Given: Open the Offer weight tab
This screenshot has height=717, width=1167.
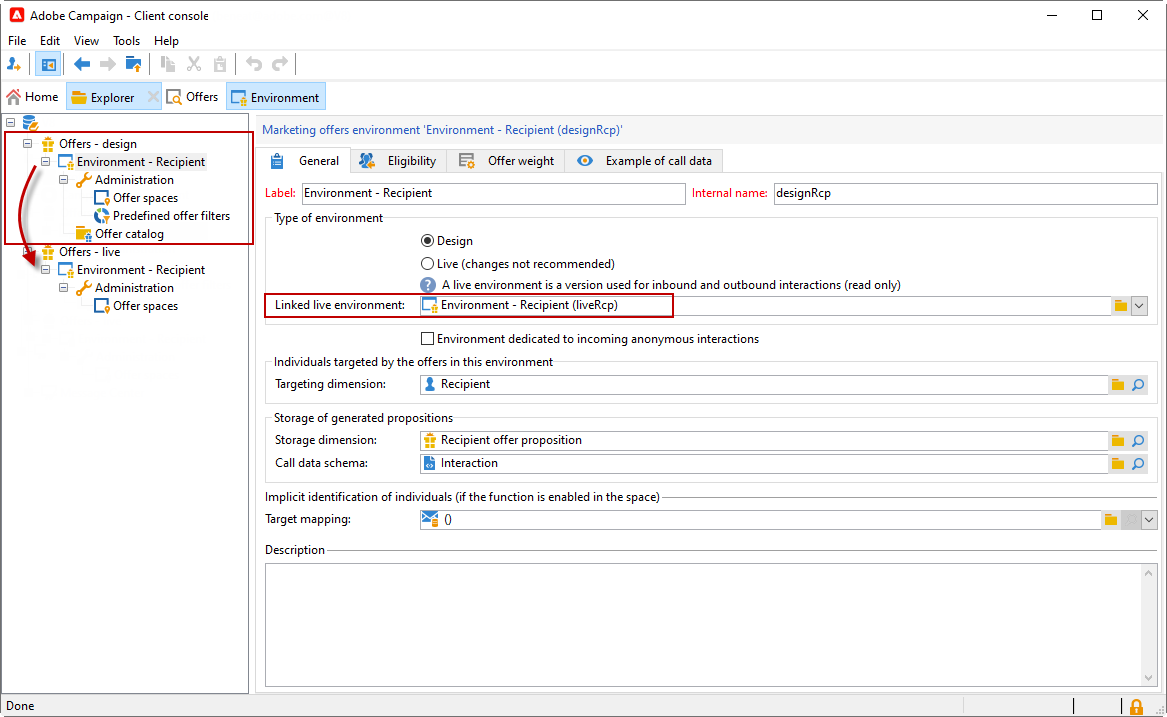Looking at the screenshot, I should pyautogui.click(x=506, y=161).
